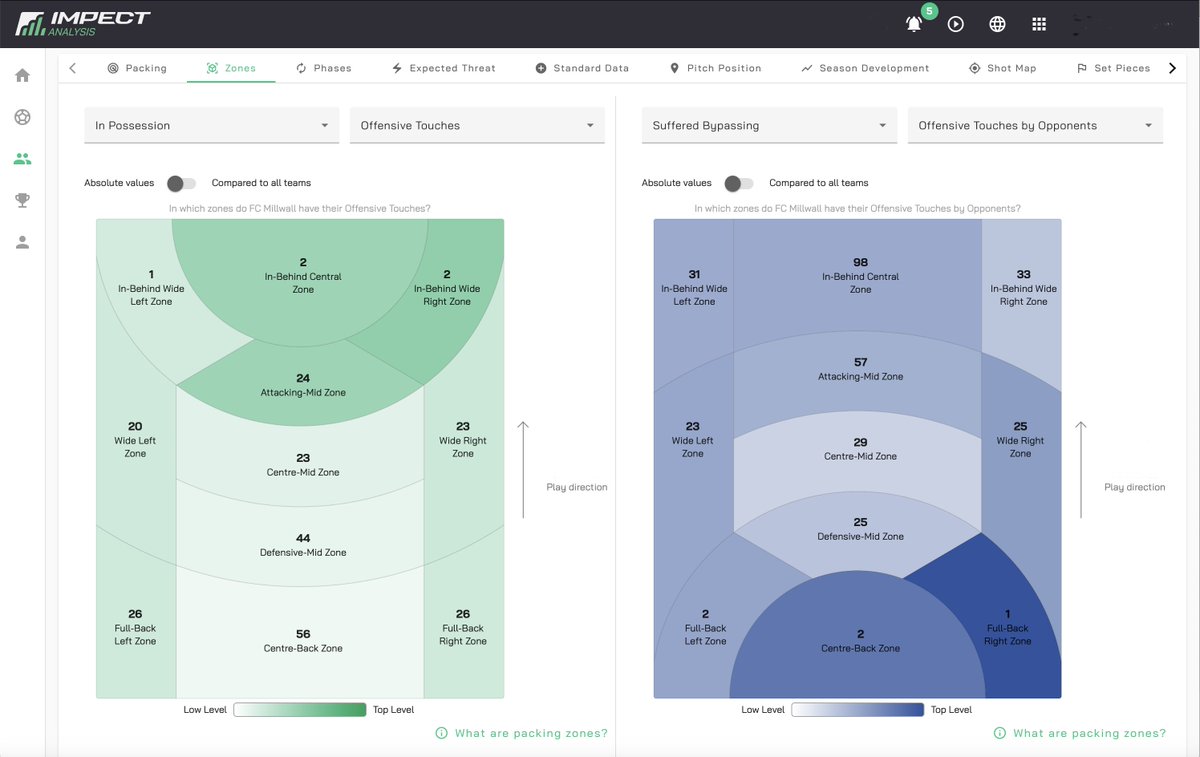This screenshot has height=757, width=1200.
Task: Open Offensive Touches by Opponents dropdown
Action: [x=1035, y=126]
